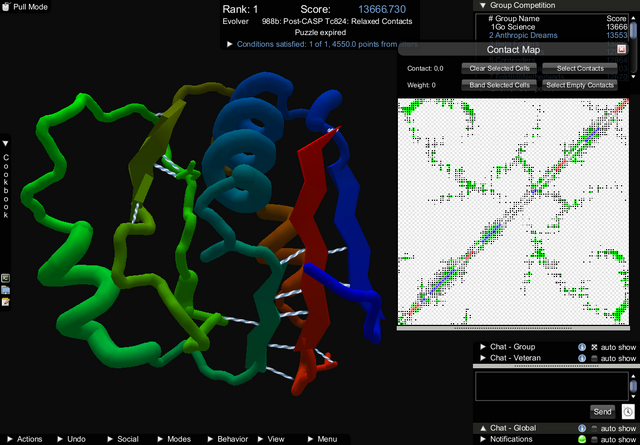The height and width of the screenshot is (445, 640).
Task: Open the Undo menu
Action: 71,439
